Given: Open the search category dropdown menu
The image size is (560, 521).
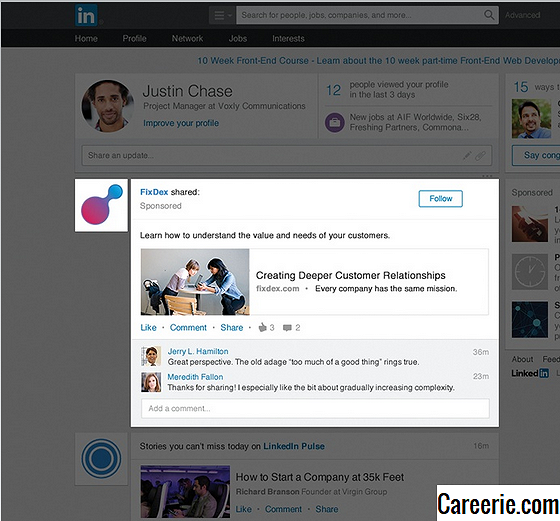Looking at the screenshot, I should 222,15.
